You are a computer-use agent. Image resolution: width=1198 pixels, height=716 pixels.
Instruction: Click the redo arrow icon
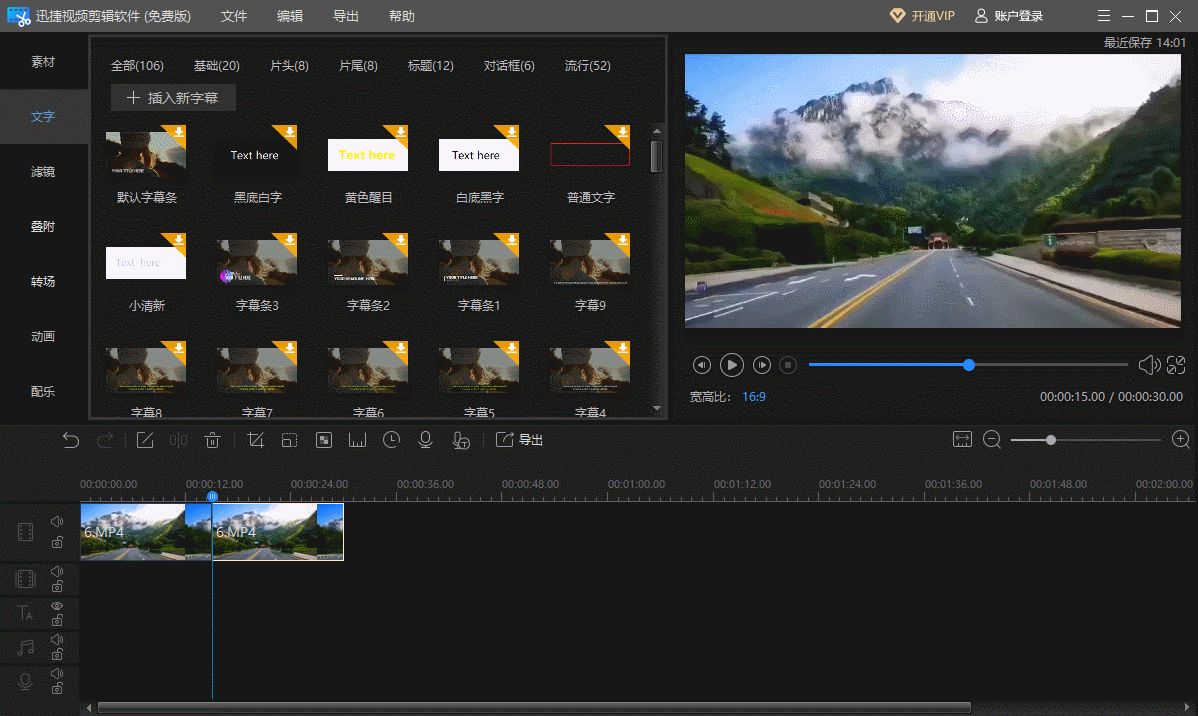tap(105, 440)
